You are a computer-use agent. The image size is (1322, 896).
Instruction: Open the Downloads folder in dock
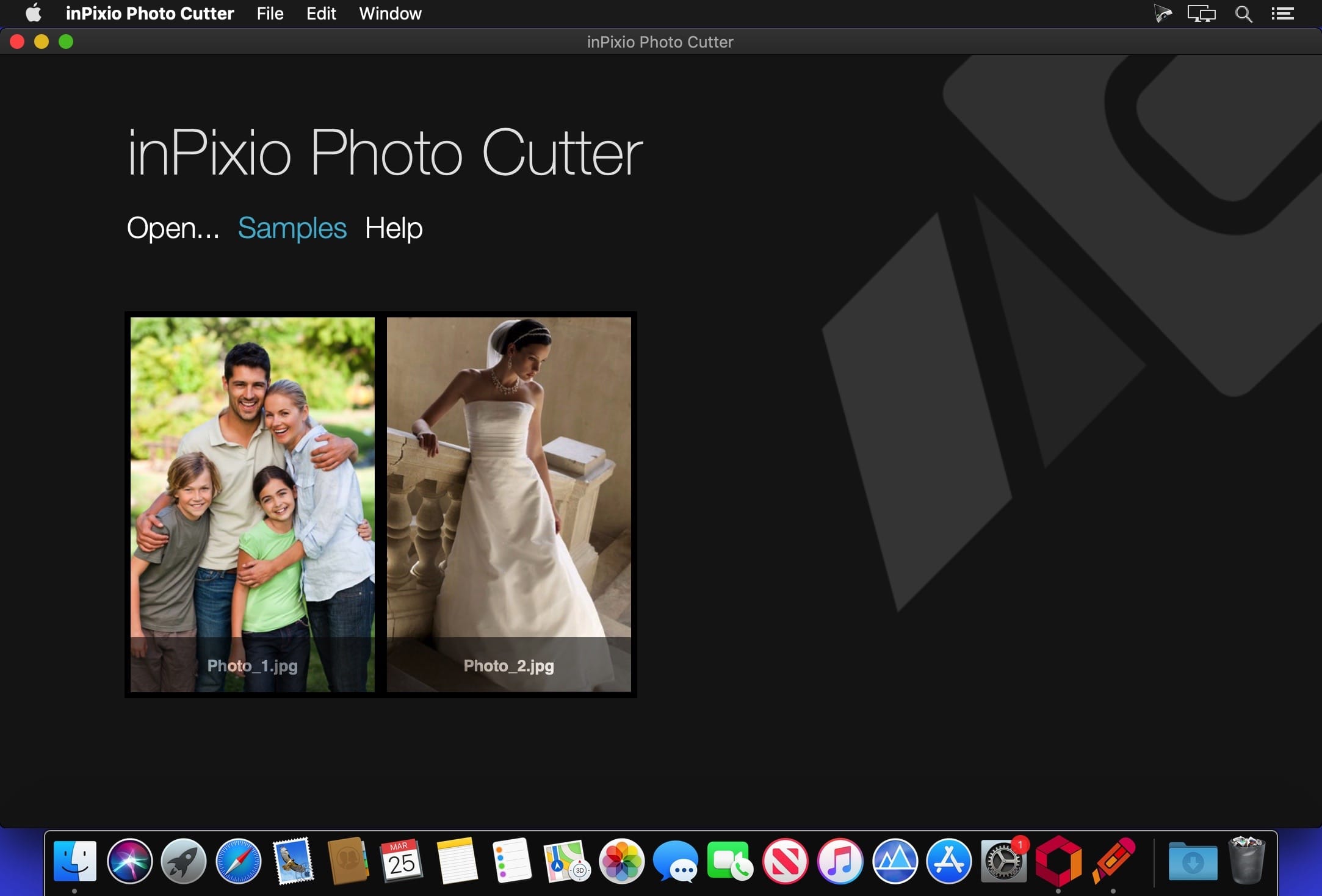point(1193,861)
